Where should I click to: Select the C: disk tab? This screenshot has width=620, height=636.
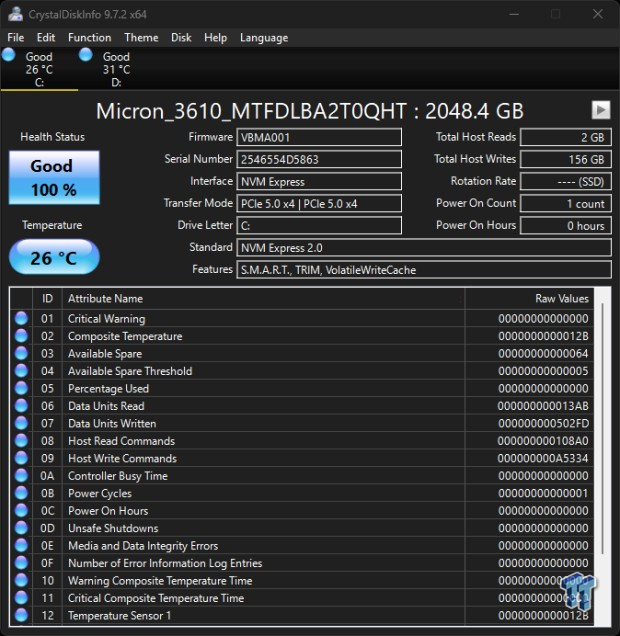[39, 69]
